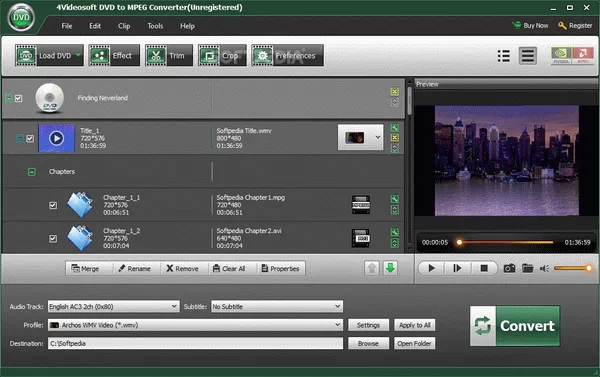
Task: Open the Crop tool
Action: 222,55
